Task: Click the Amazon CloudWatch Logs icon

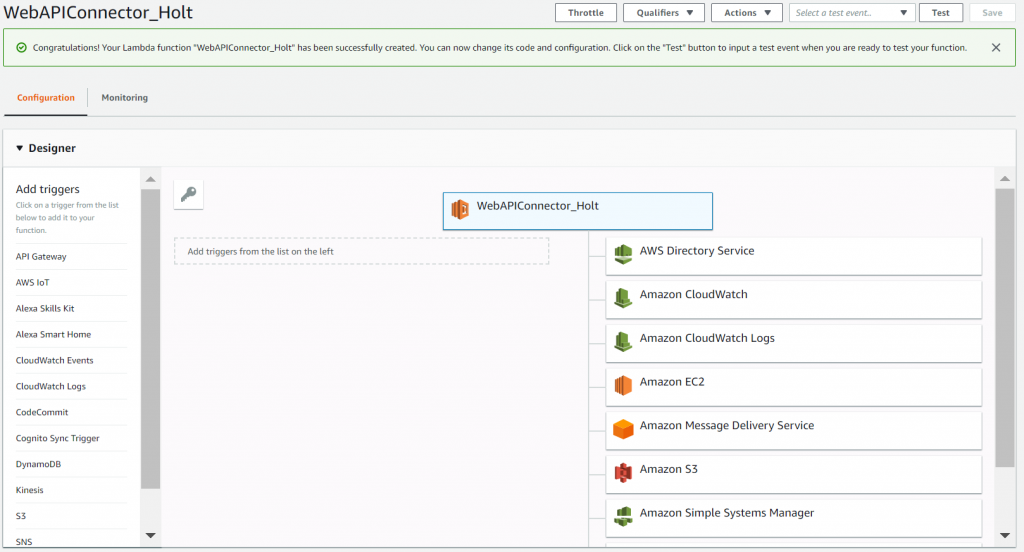Action: [x=623, y=341]
